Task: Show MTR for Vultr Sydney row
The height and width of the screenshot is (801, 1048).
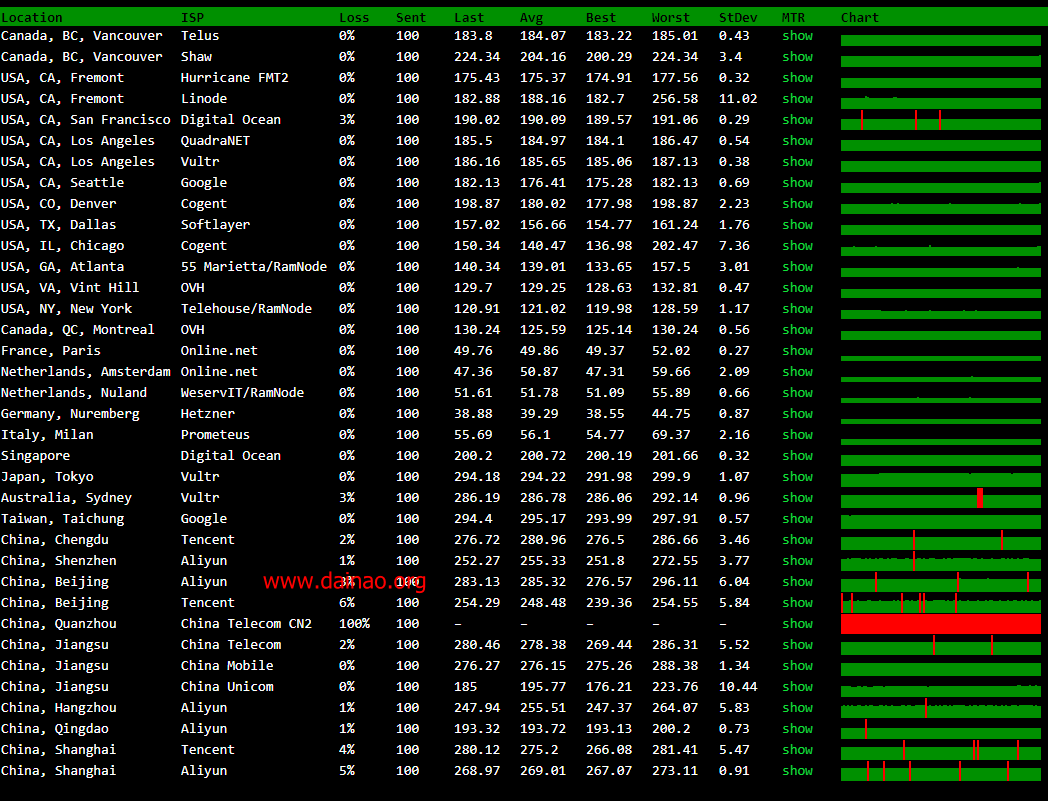Action: (797, 497)
